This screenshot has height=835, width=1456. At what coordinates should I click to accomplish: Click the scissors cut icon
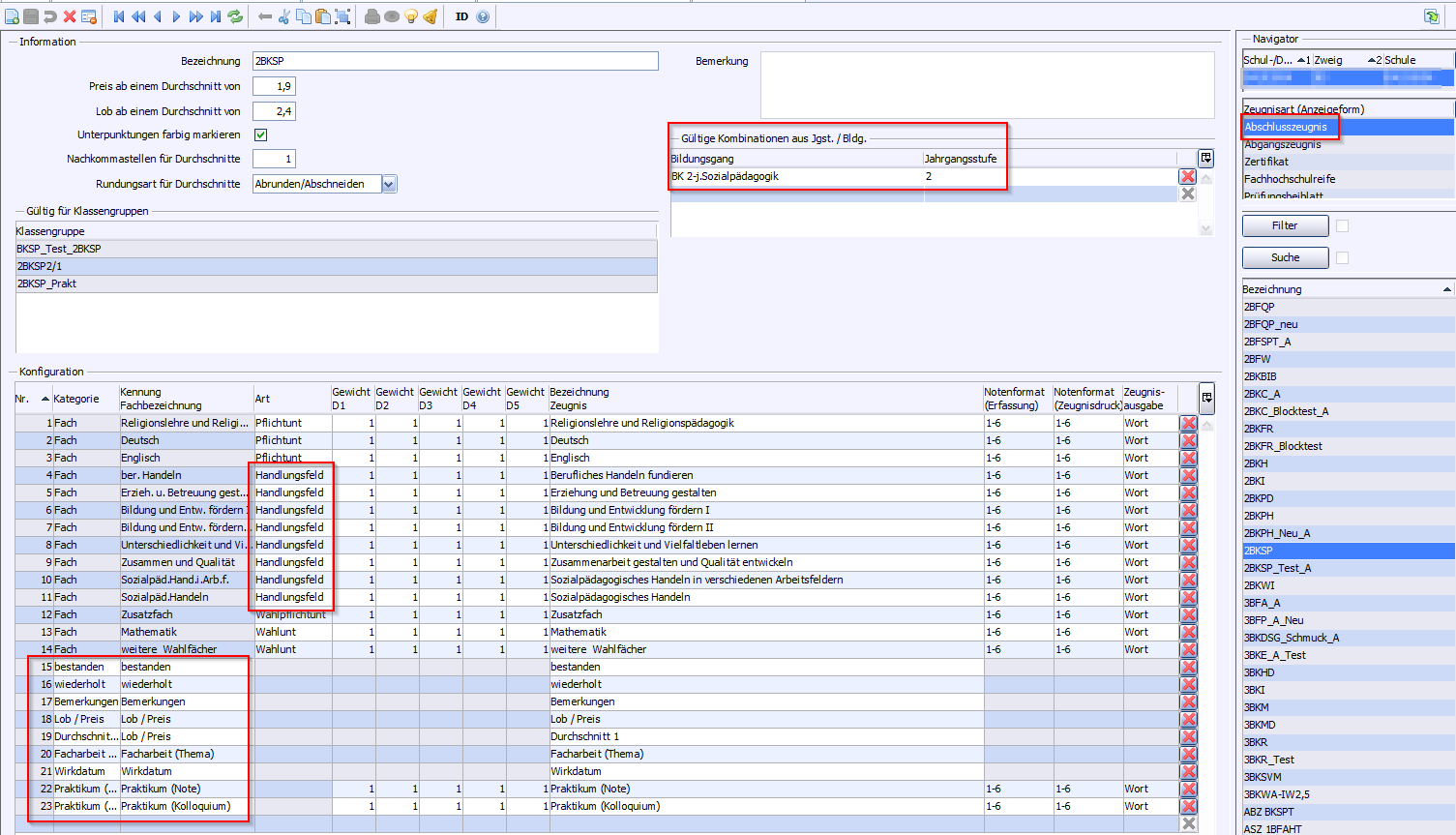(284, 16)
